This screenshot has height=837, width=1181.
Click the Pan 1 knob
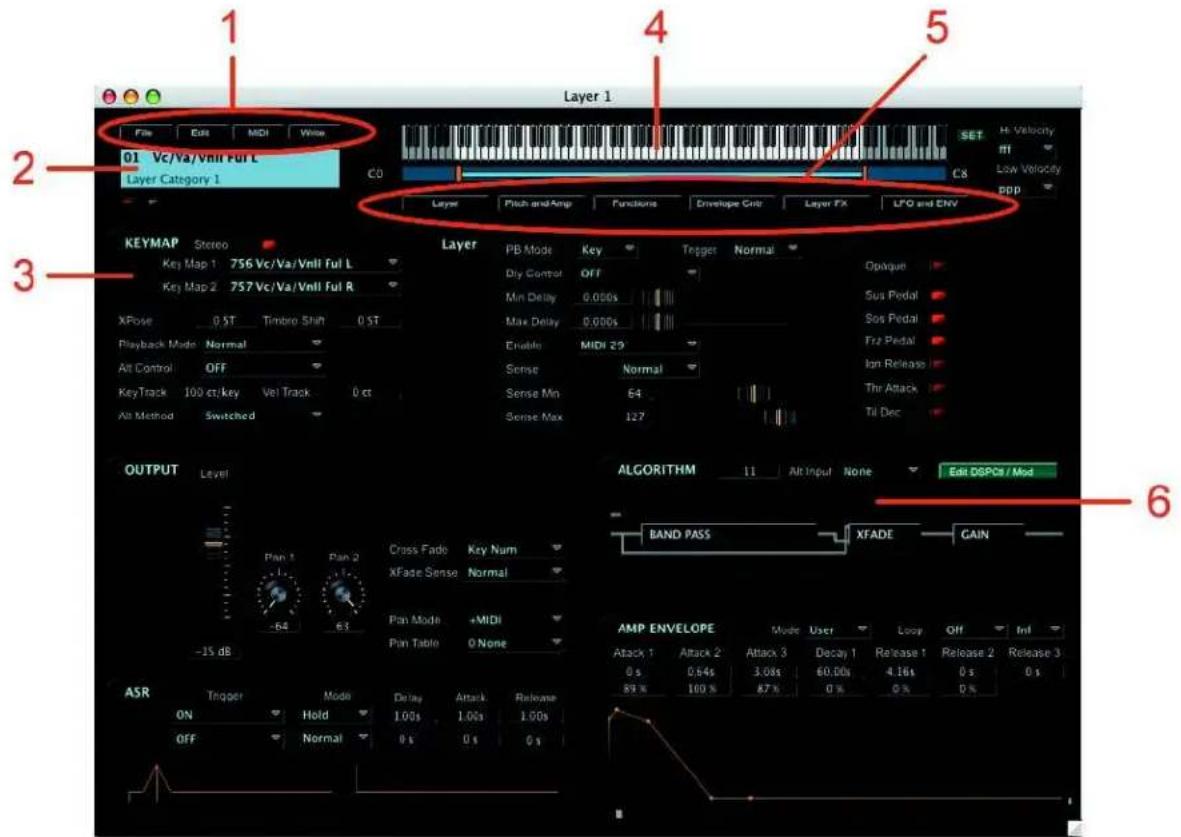[278, 594]
